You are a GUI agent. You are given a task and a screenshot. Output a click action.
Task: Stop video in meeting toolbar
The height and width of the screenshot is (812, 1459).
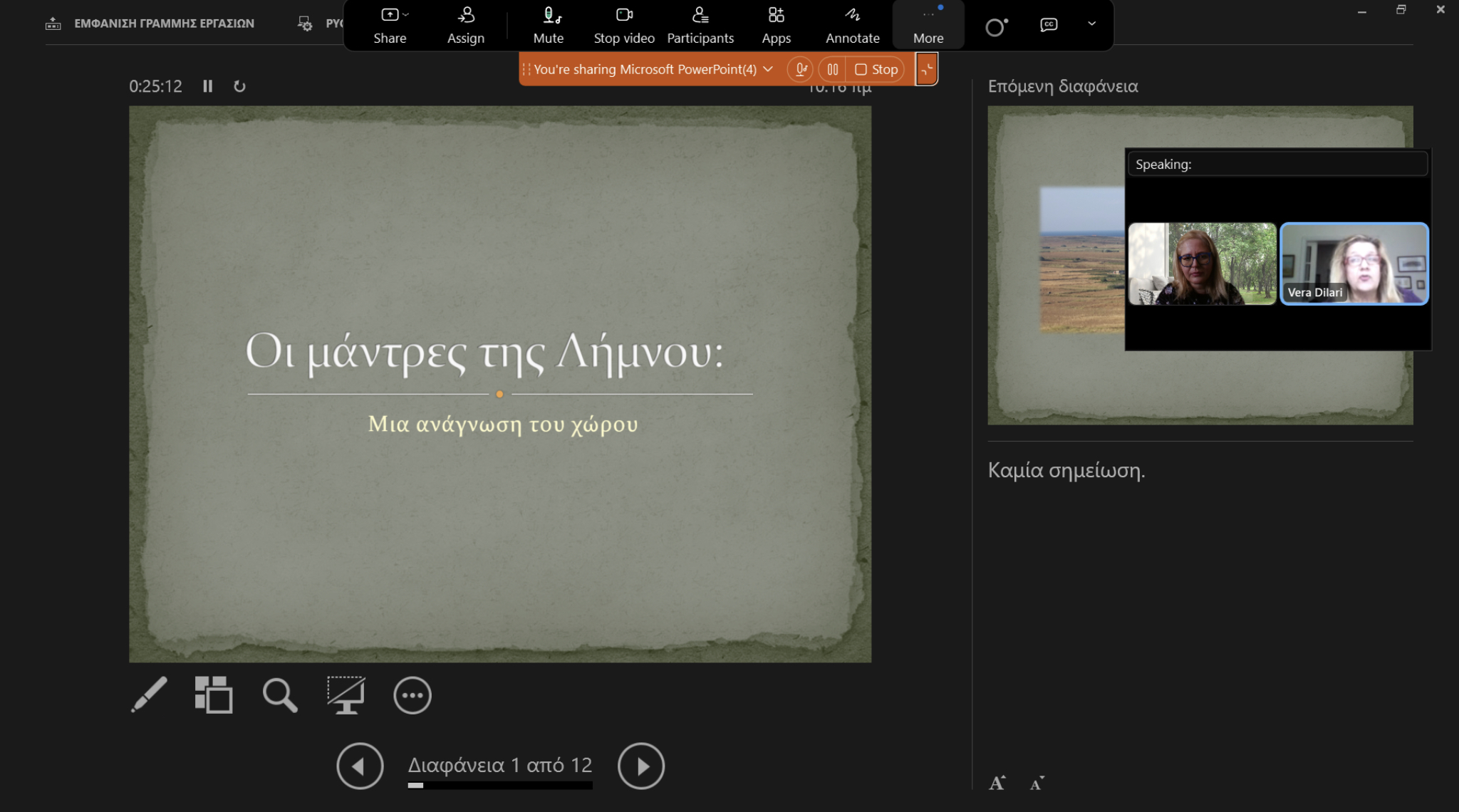click(624, 25)
